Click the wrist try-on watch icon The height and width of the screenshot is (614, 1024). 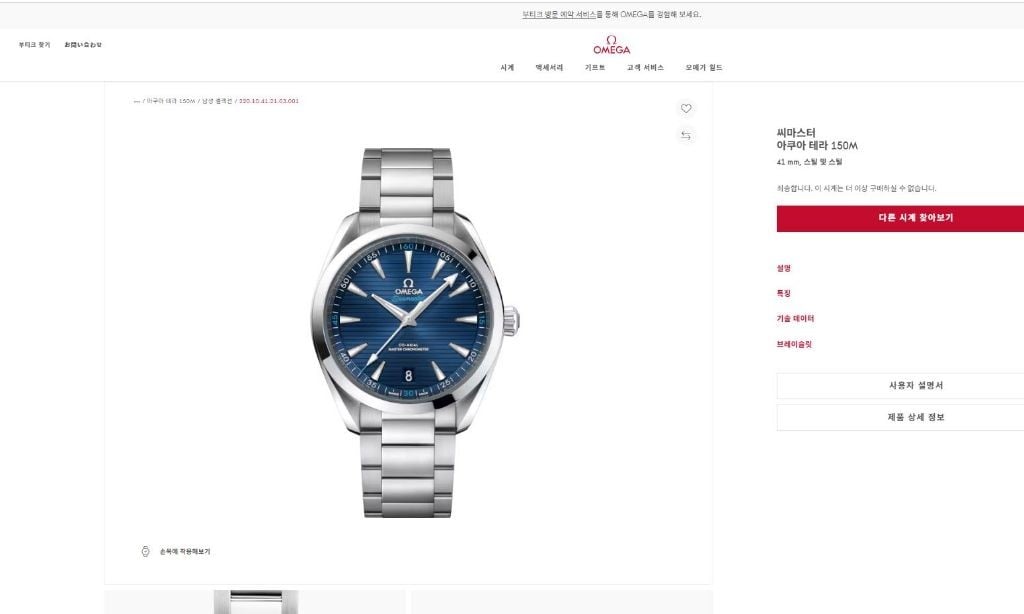(146, 551)
